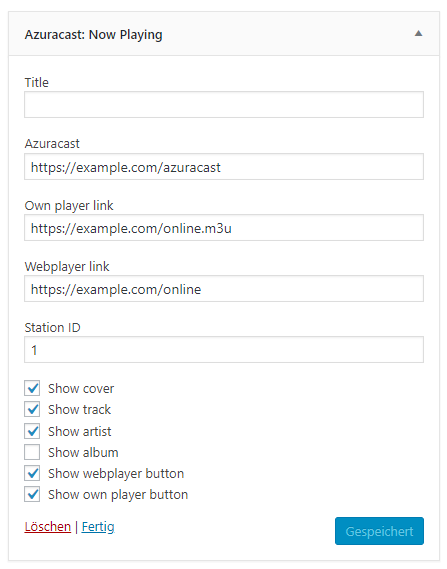The width and height of the screenshot is (447, 569).
Task: Focus the Station ID field containing 1
Action: [x=224, y=349]
